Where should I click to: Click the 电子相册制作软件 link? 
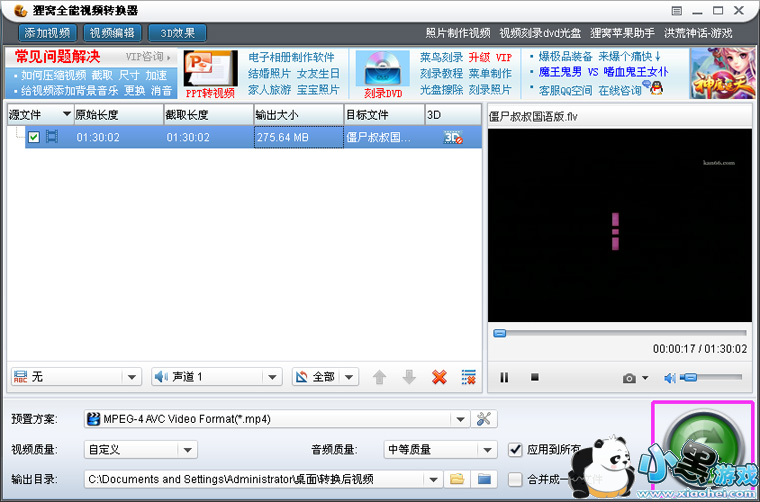pyautogui.click(x=291, y=58)
